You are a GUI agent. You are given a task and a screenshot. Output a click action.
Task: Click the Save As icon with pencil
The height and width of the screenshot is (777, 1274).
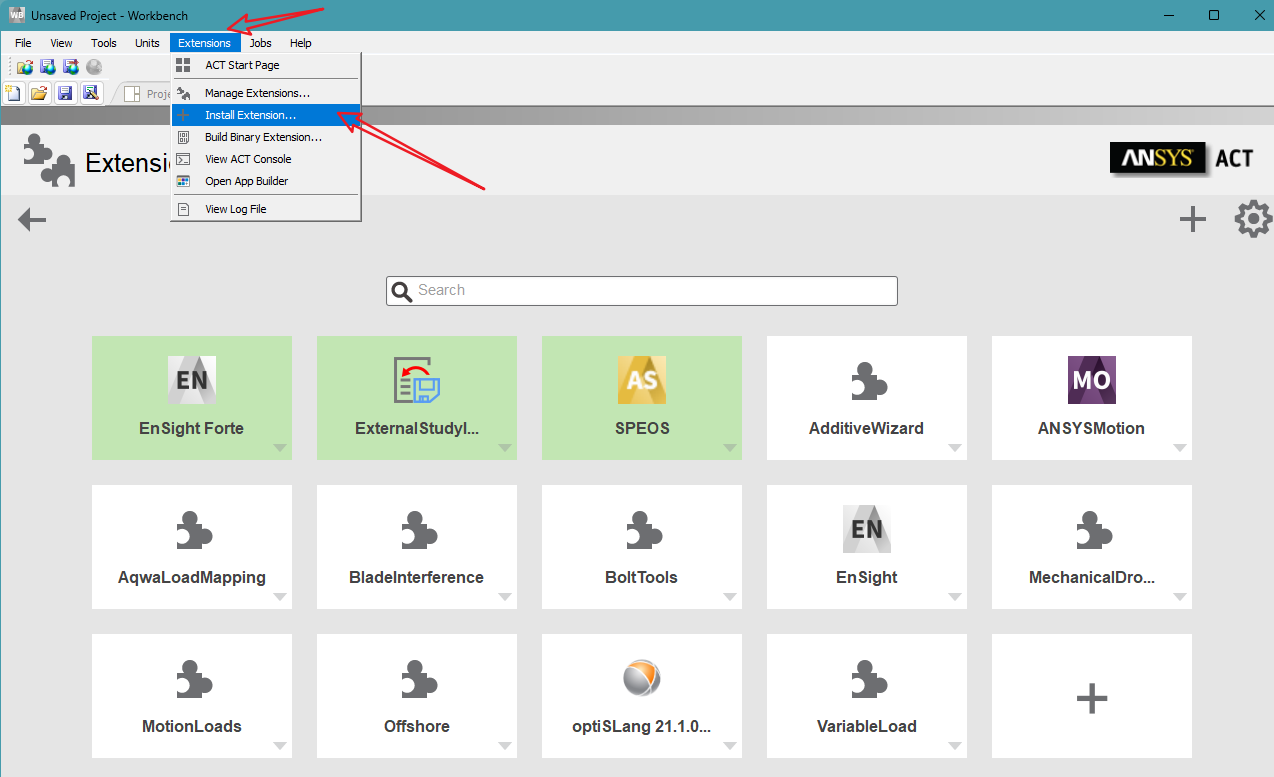point(91,93)
